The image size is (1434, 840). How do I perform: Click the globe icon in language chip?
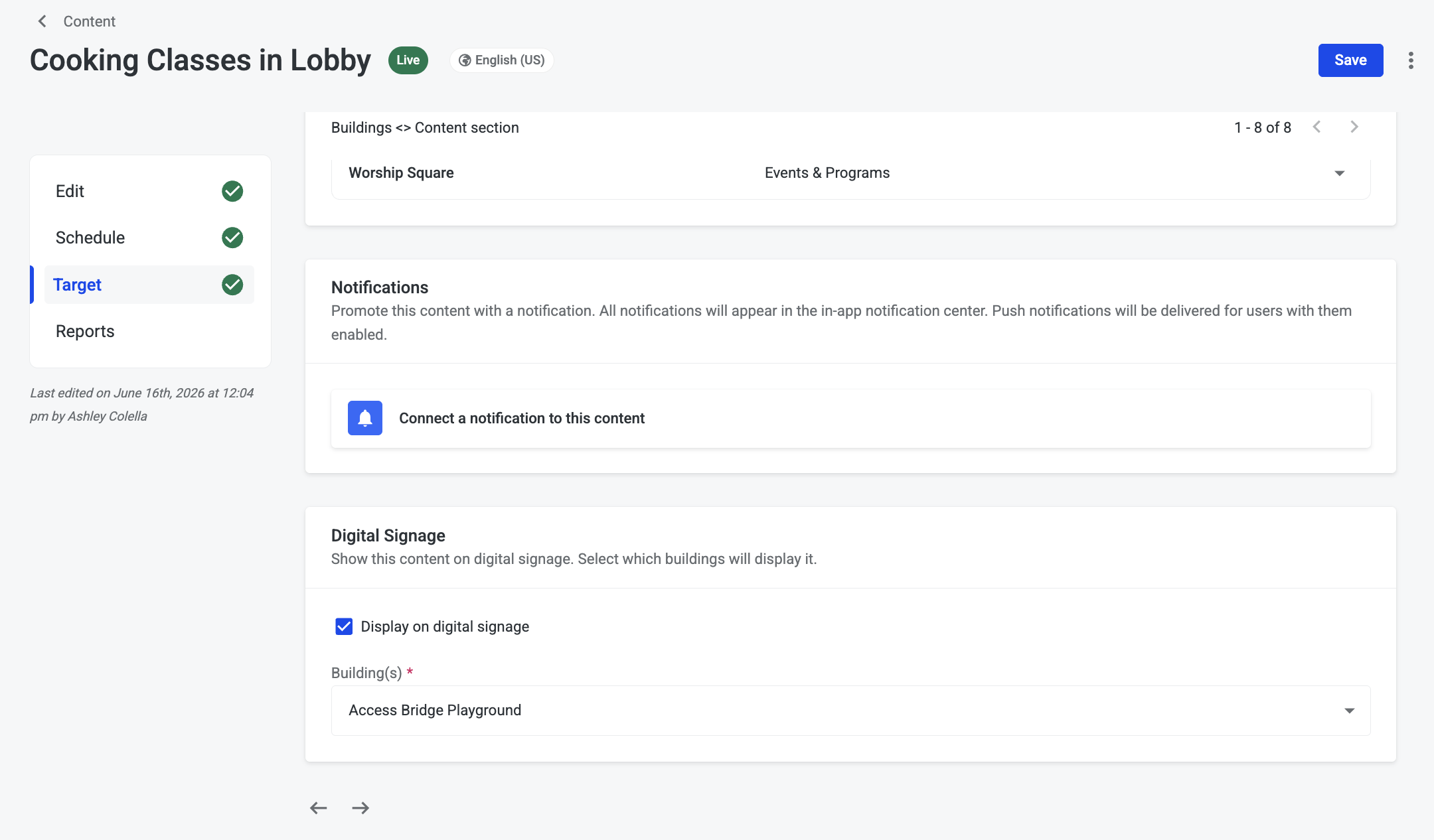coord(465,60)
